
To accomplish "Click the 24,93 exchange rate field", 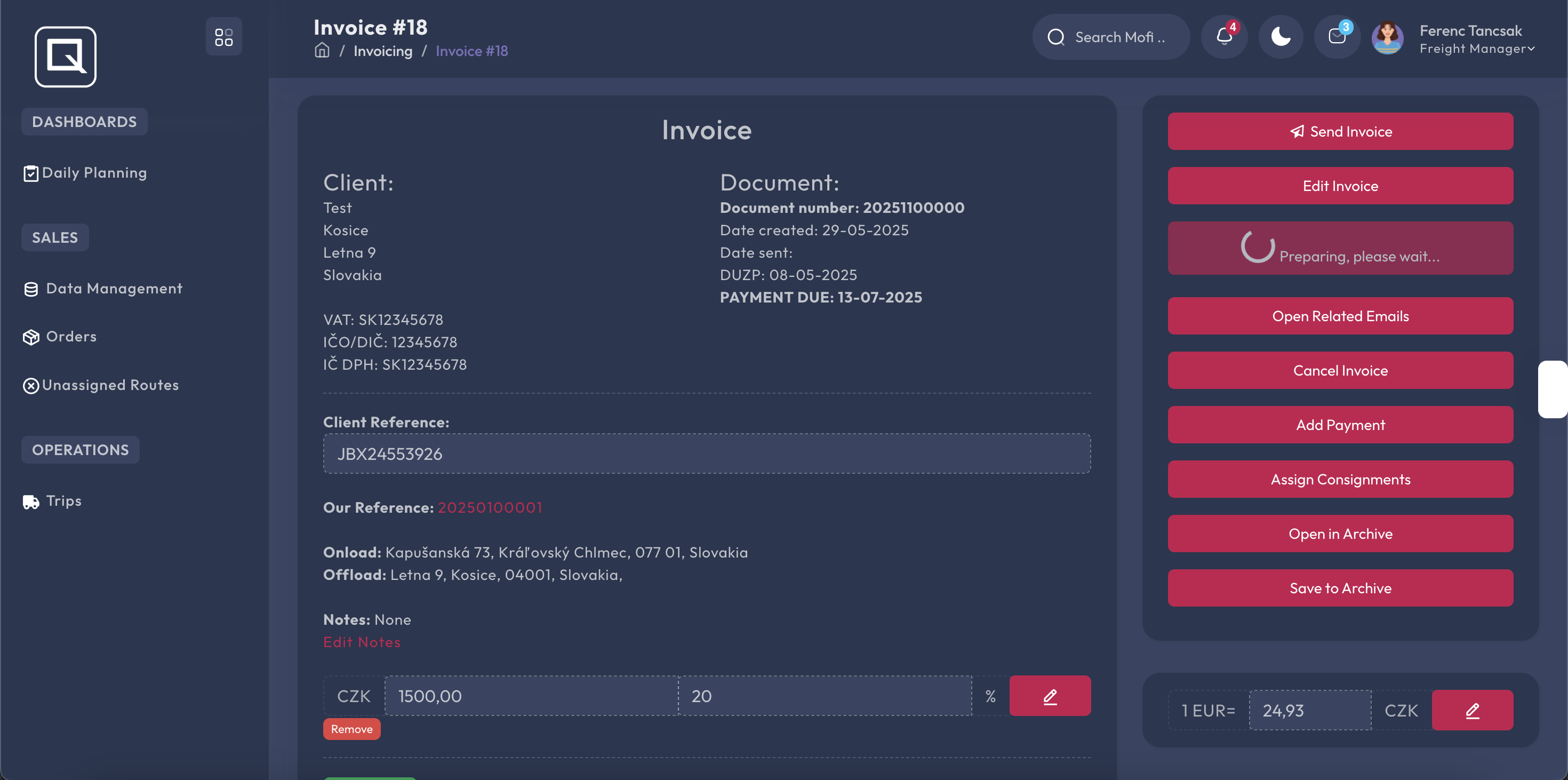I will click(x=1310, y=711).
